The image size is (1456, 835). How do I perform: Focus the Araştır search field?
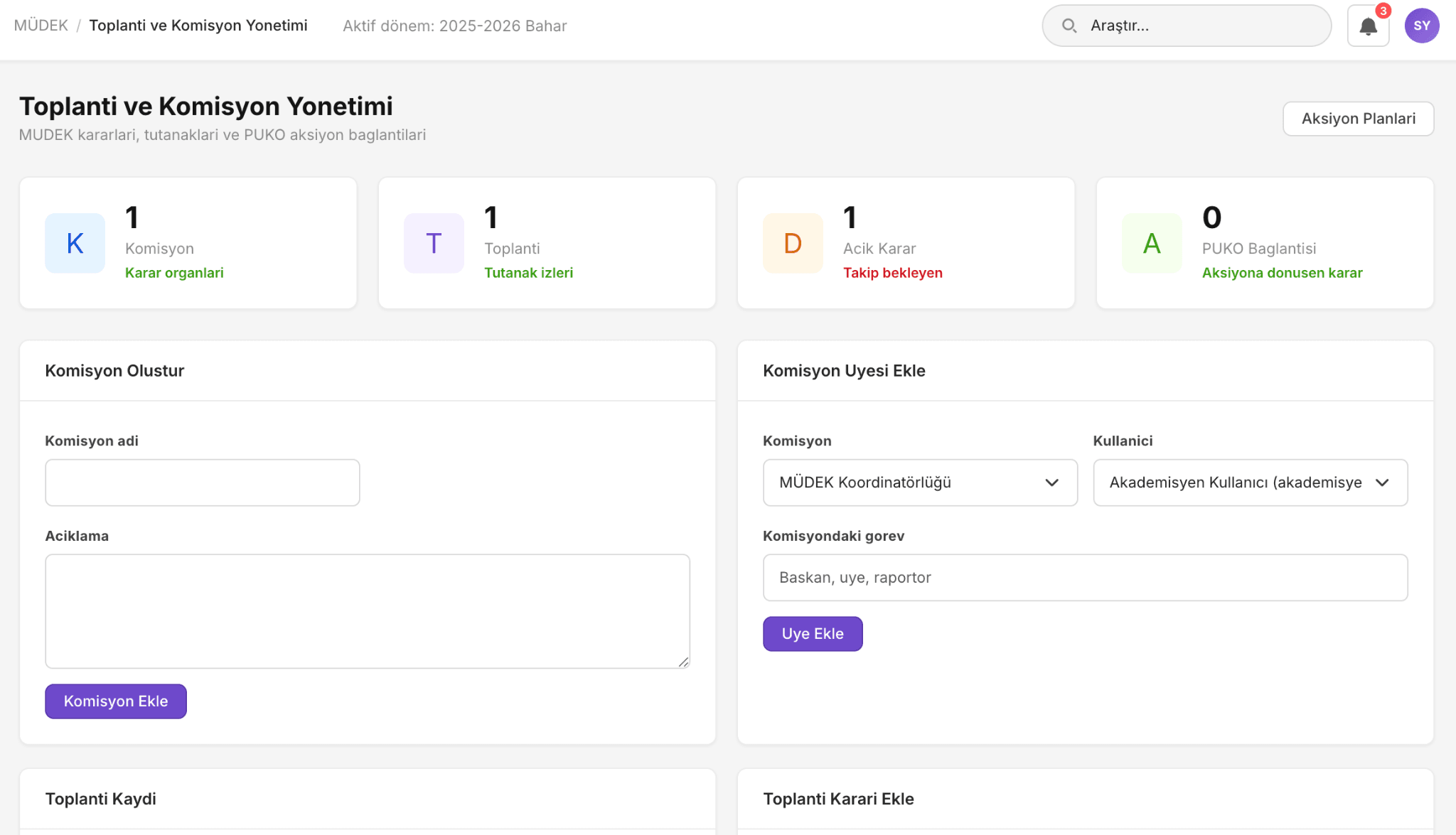tap(1187, 26)
